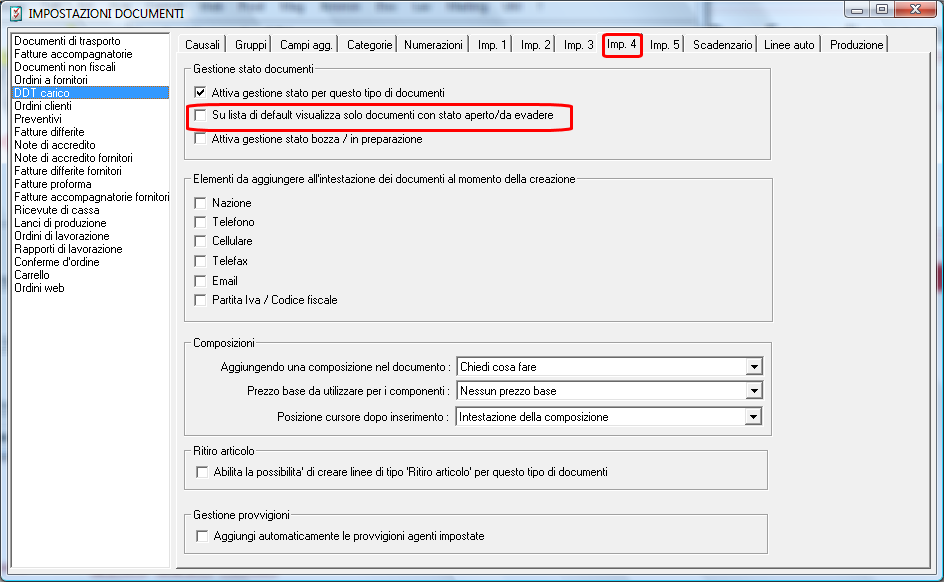Go to the Imp. 1 tab
Image resolution: width=944 pixels, height=582 pixels.
[x=492, y=45]
